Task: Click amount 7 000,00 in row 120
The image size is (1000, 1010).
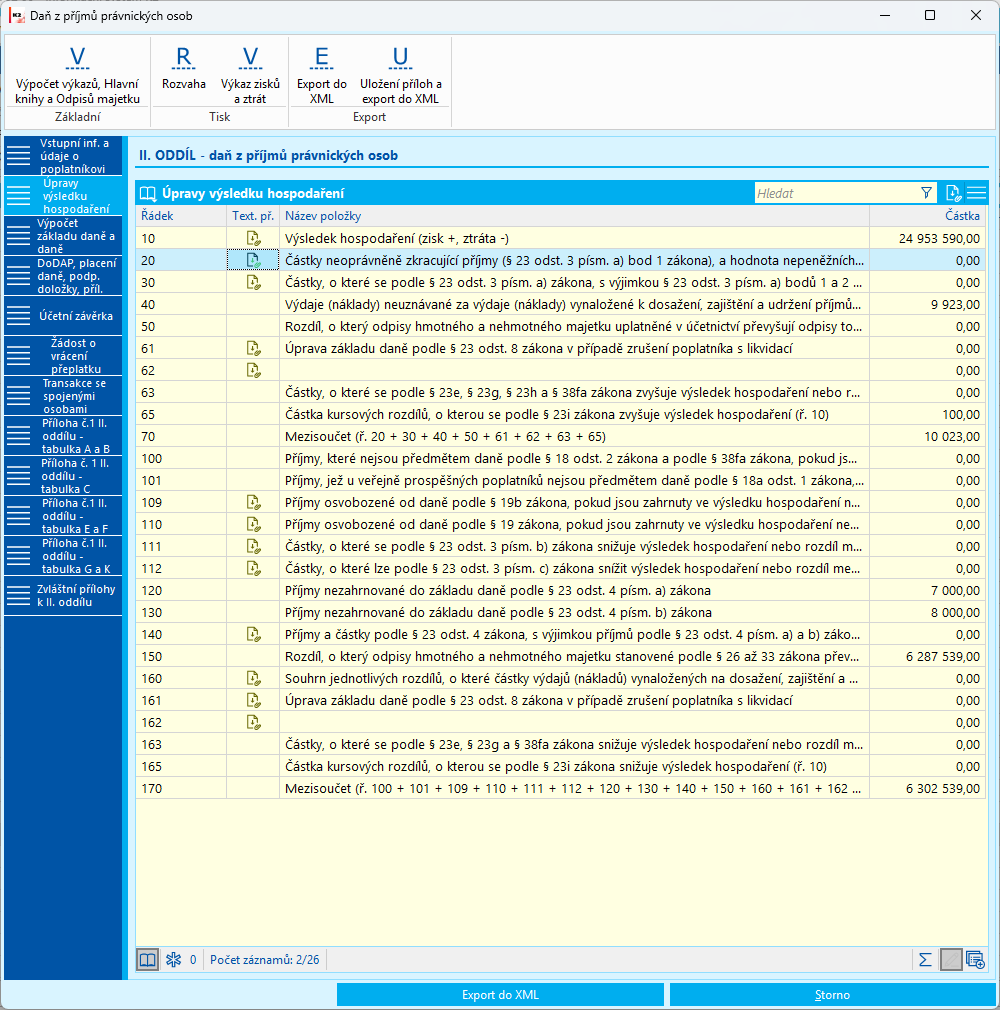Action: (x=955, y=590)
